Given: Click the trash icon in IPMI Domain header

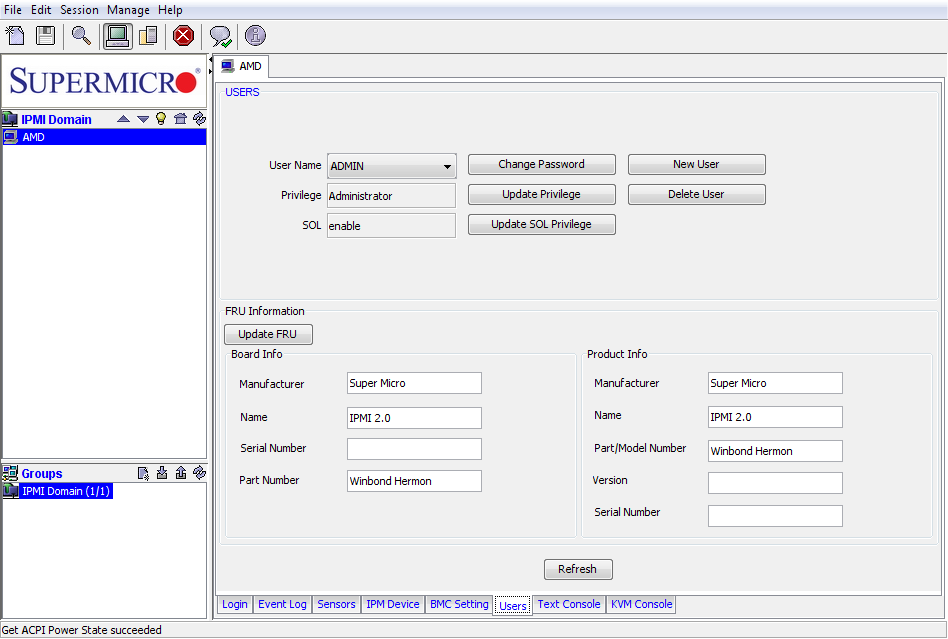Looking at the screenshot, I should coord(180,119).
